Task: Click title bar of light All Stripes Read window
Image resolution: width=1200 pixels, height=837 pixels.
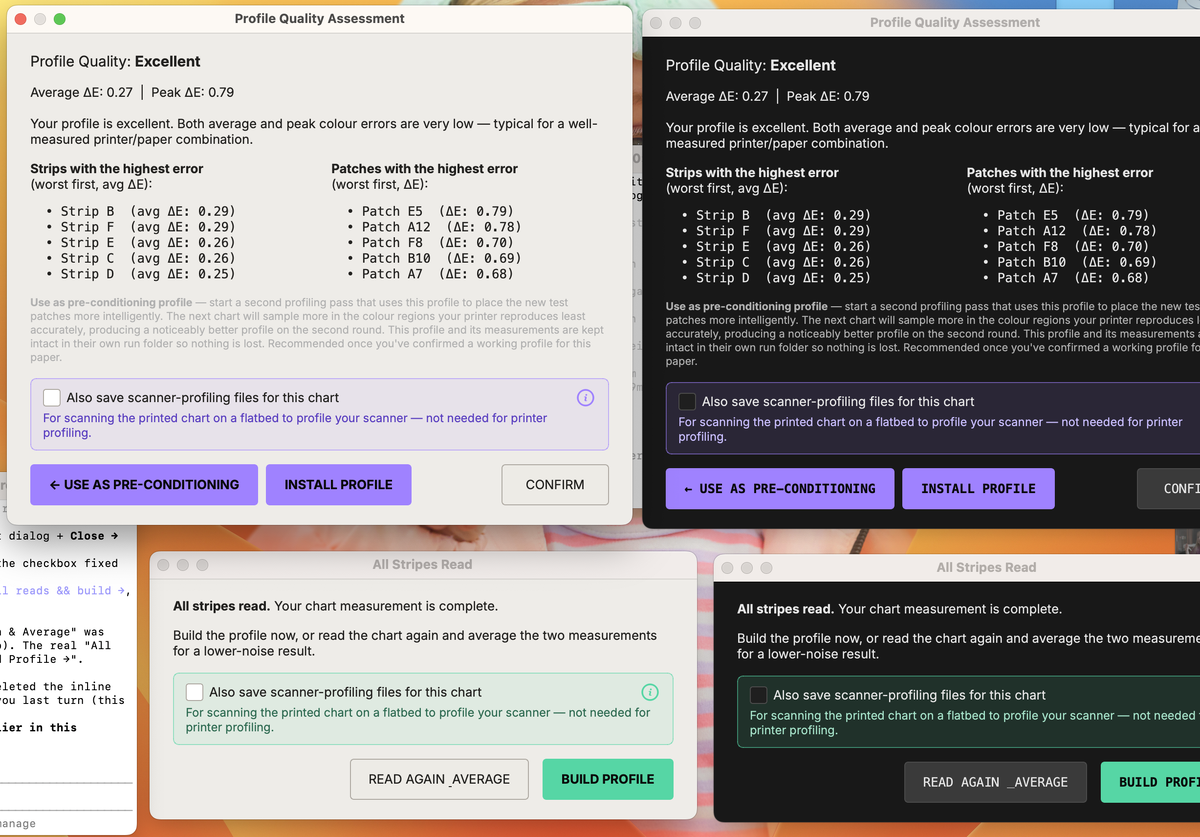Action: [x=422, y=565]
